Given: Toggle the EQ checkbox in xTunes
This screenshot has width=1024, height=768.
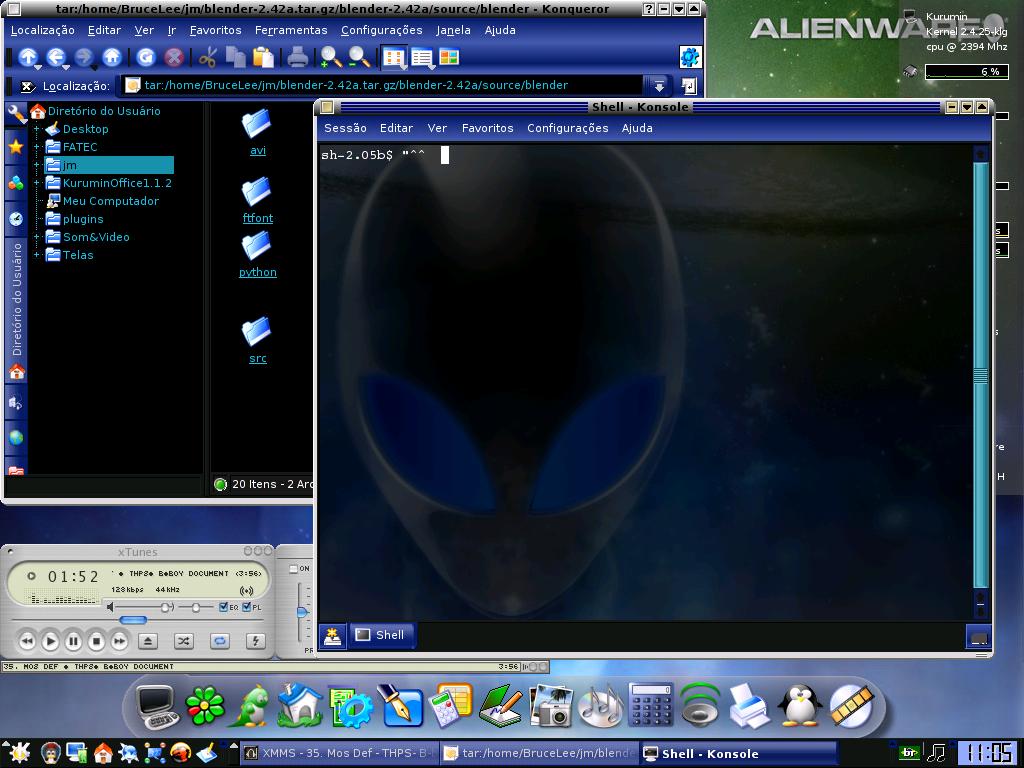Looking at the screenshot, I should tap(223, 607).
